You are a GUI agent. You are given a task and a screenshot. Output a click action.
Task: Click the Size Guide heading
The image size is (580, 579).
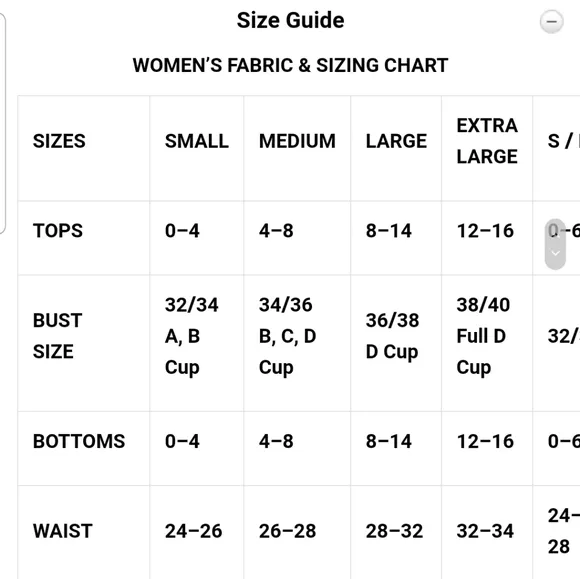(290, 20)
